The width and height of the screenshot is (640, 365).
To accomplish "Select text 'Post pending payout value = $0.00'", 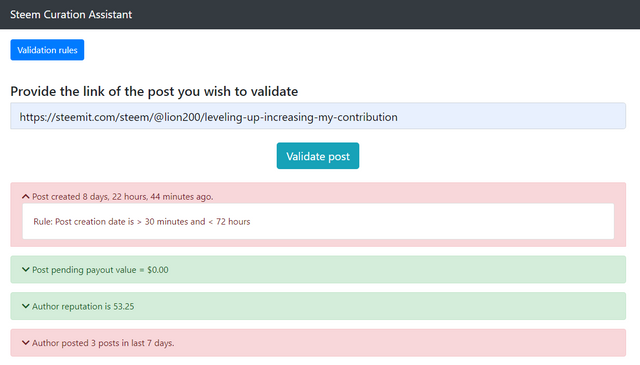I will (x=100, y=270).
